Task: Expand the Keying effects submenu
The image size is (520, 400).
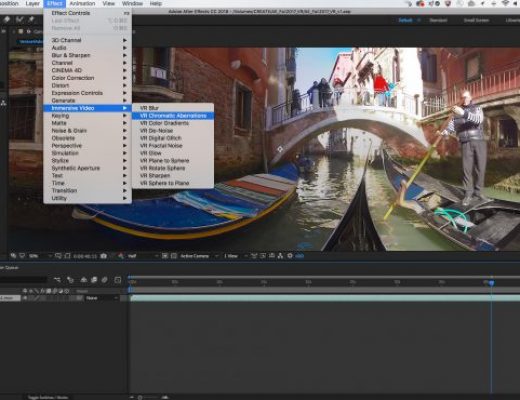Action: tap(87, 115)
